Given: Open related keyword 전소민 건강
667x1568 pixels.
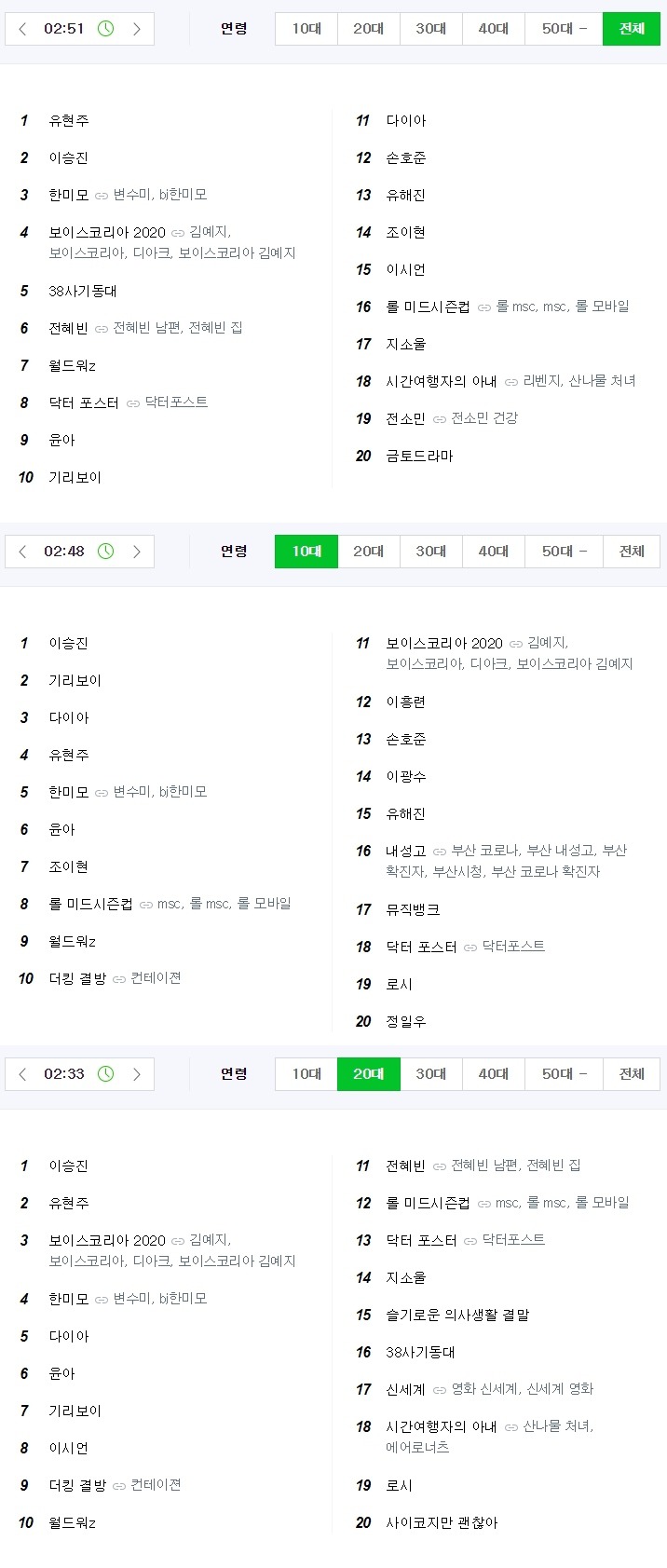Looking at the screenshot, I should [x=484, y=418].
